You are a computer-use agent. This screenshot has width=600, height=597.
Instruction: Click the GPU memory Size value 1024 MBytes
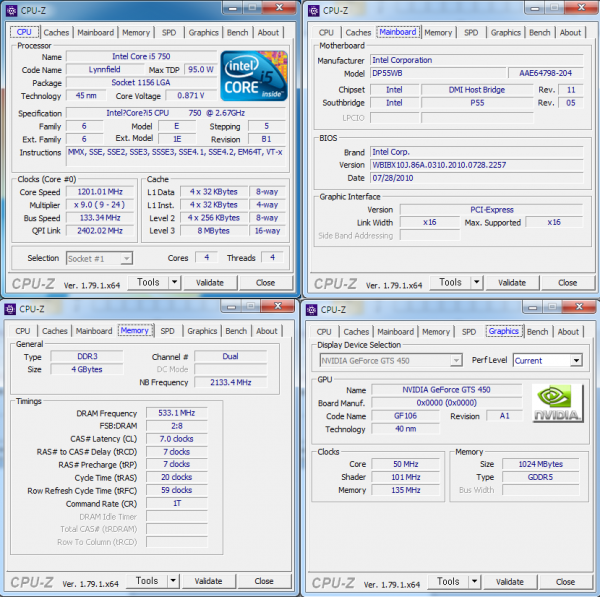(540, 464)
